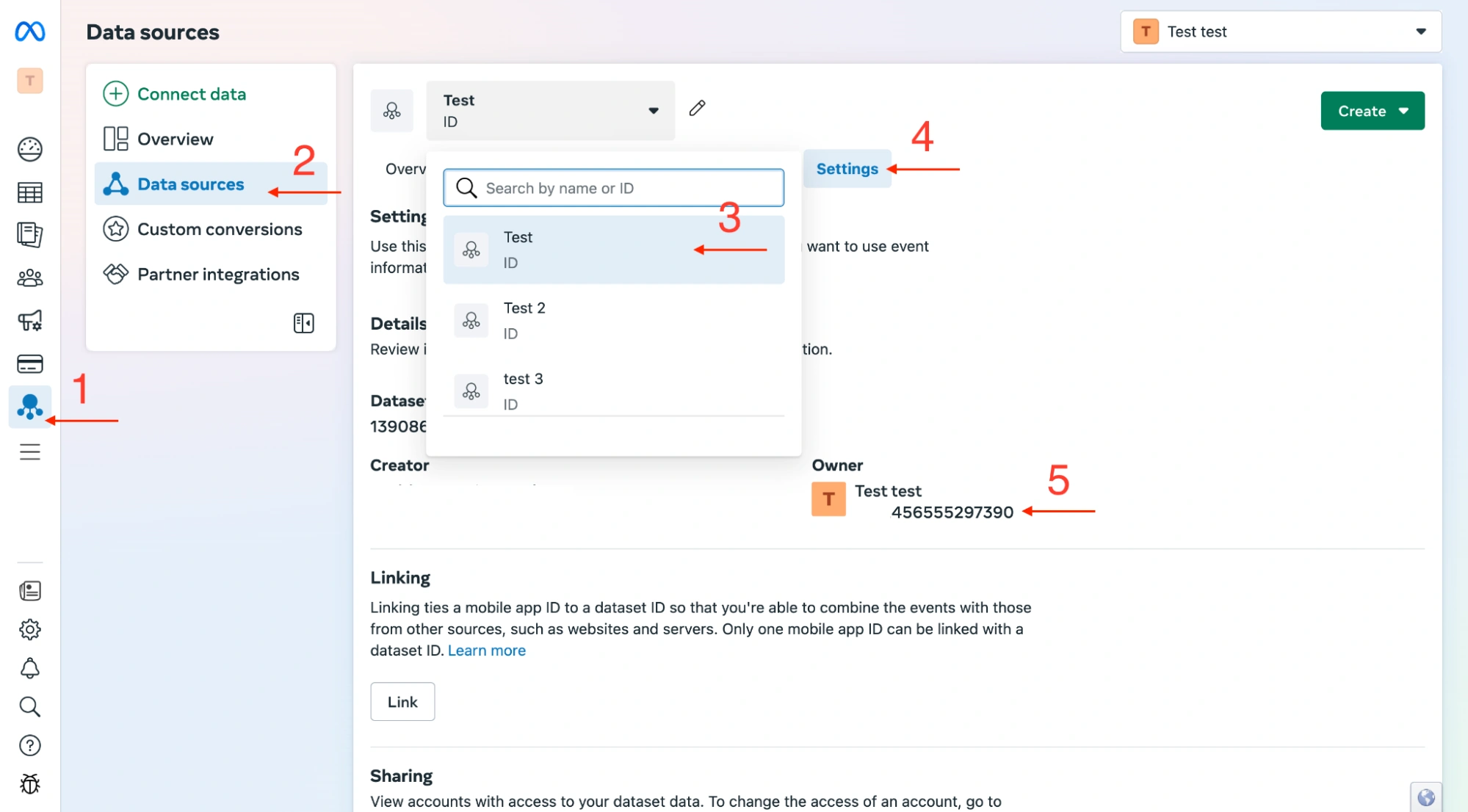Click the pencil edit icon beside dataset name
This screenshot has width=1468, height=812.
click(x=697, y=109)
